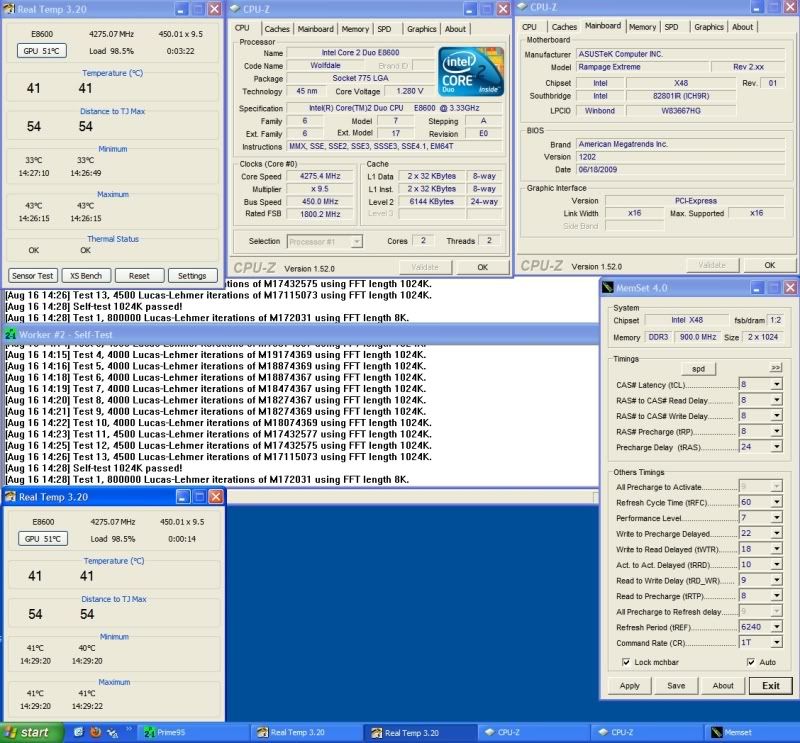
Task: Click Exit button in MemSet
Action: 770,685
